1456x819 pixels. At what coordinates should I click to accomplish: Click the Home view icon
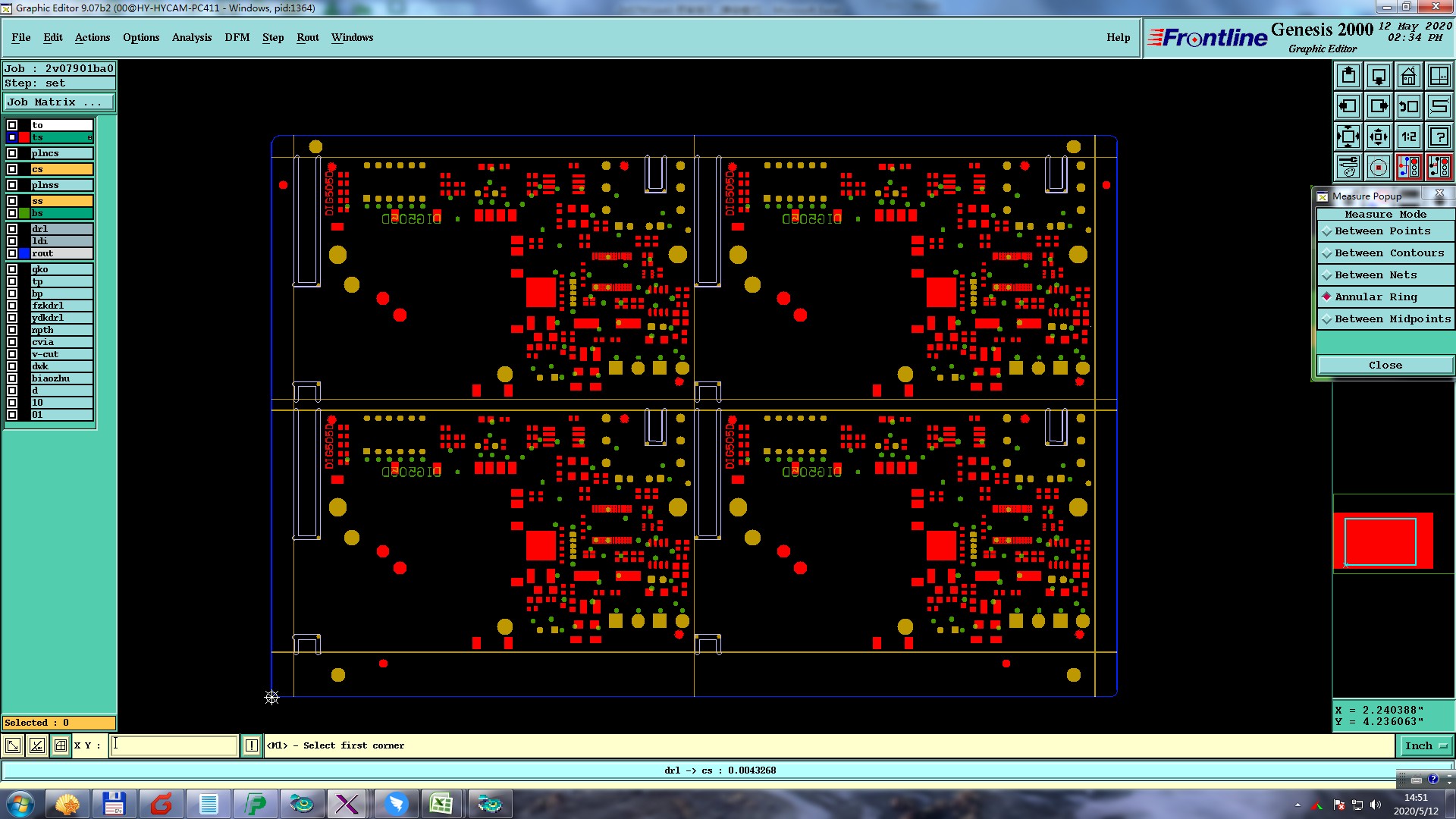(1408, 76)
